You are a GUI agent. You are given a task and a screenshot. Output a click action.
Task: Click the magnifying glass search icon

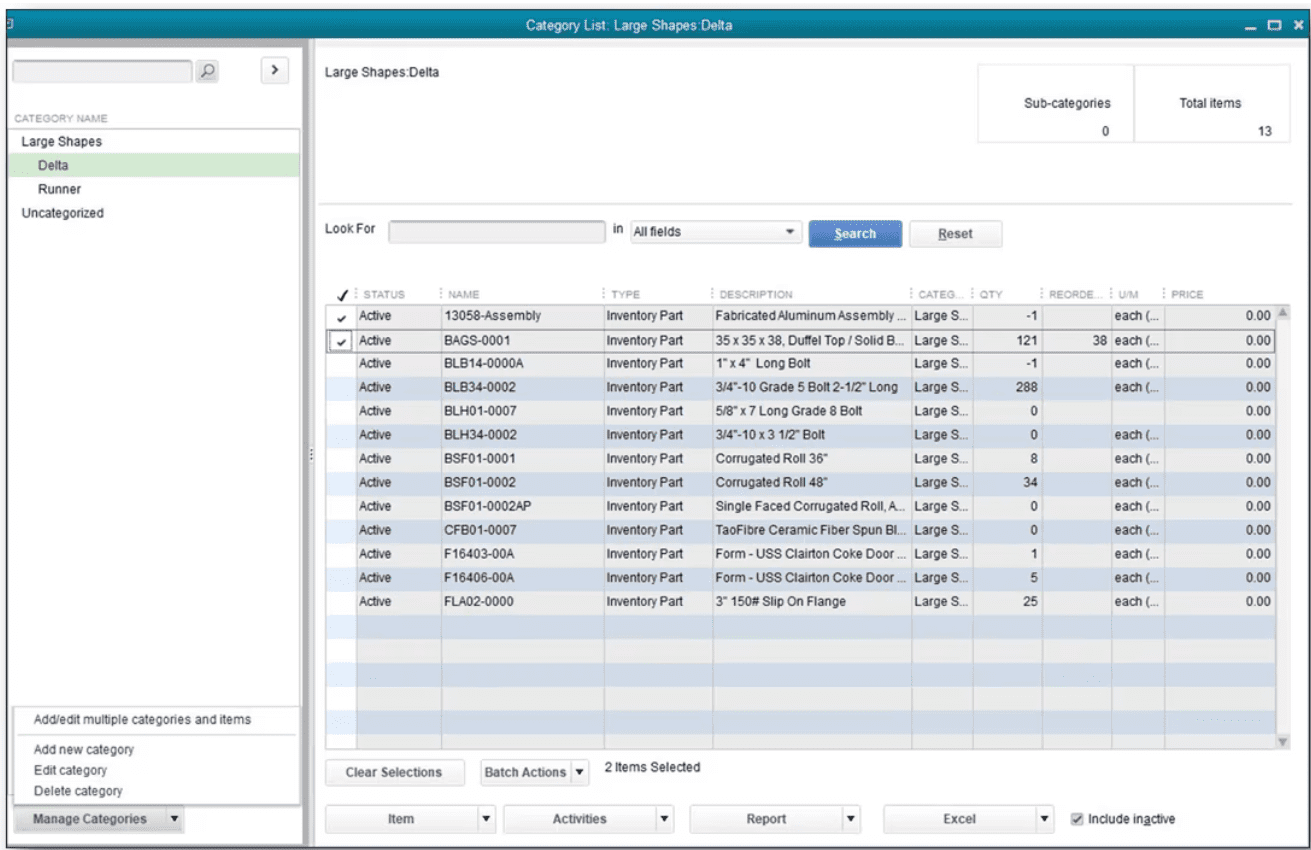coord(206,72)
